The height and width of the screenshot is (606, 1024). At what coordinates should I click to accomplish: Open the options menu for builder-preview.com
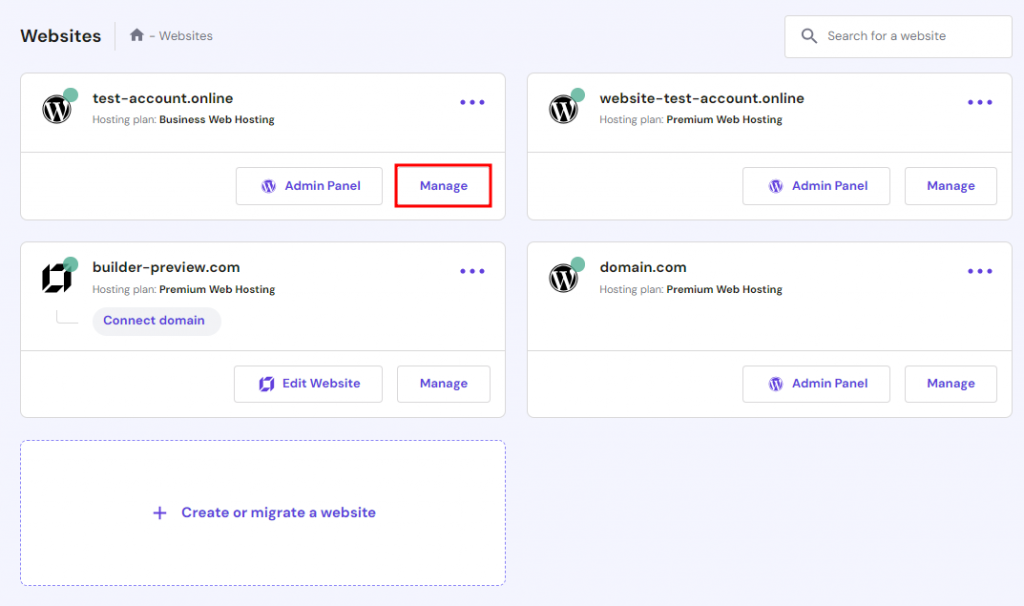tap(471, 271)
